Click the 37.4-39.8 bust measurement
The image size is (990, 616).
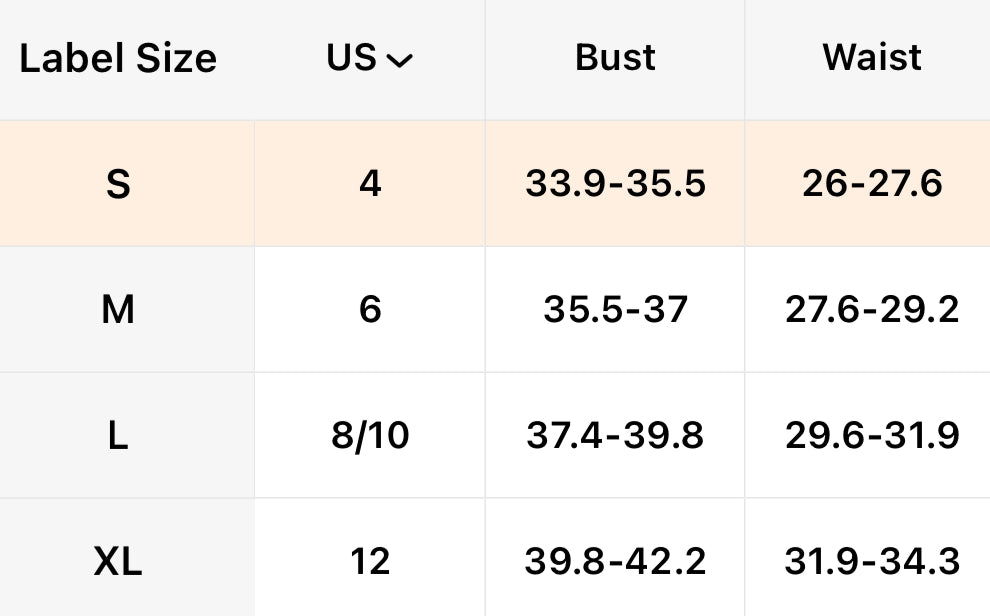615,436
